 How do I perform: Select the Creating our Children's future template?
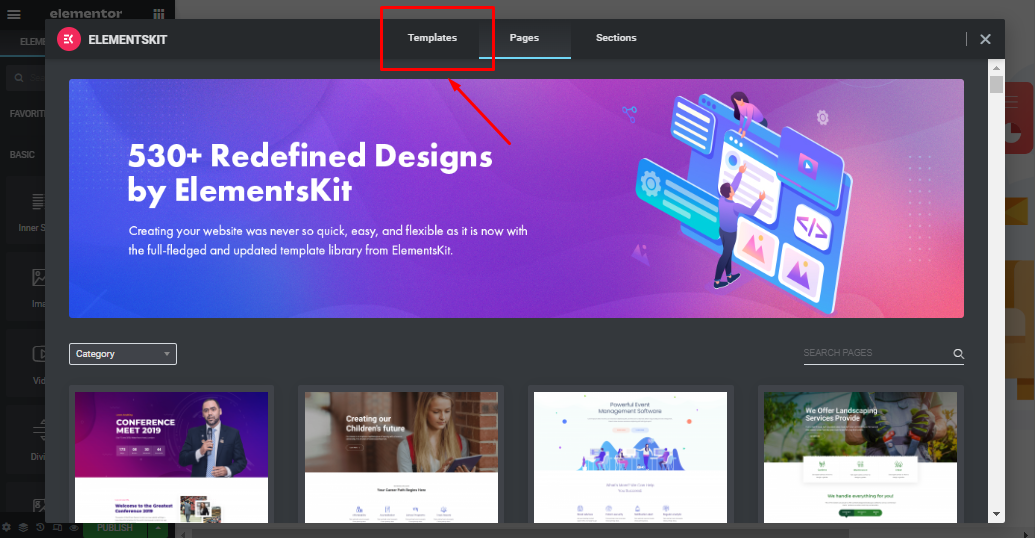pos(401,457)
